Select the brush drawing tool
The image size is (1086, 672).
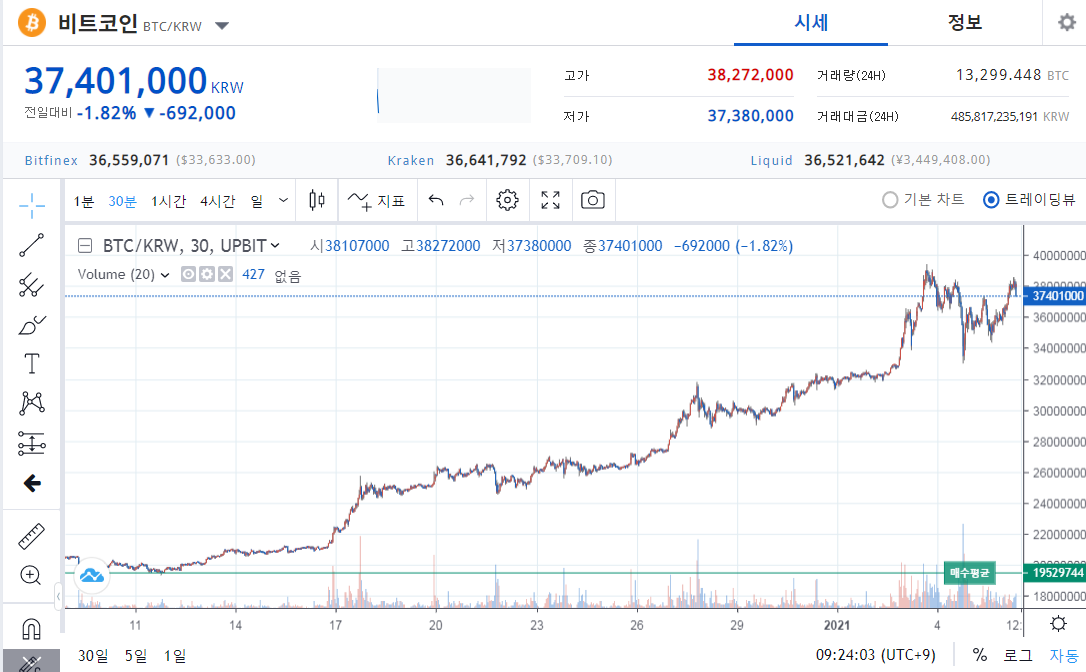coord(31,324)
